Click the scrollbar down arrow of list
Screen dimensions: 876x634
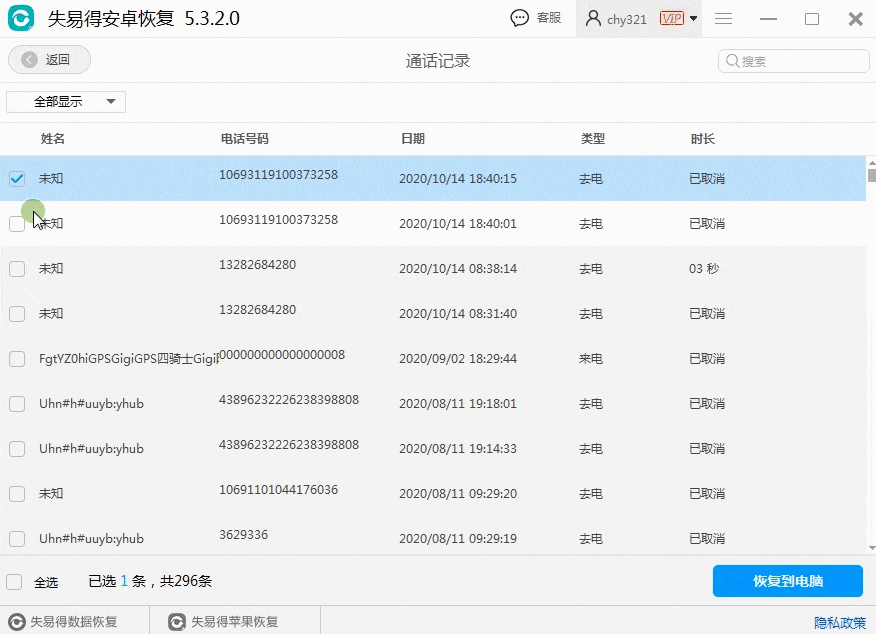coord(872,548)
